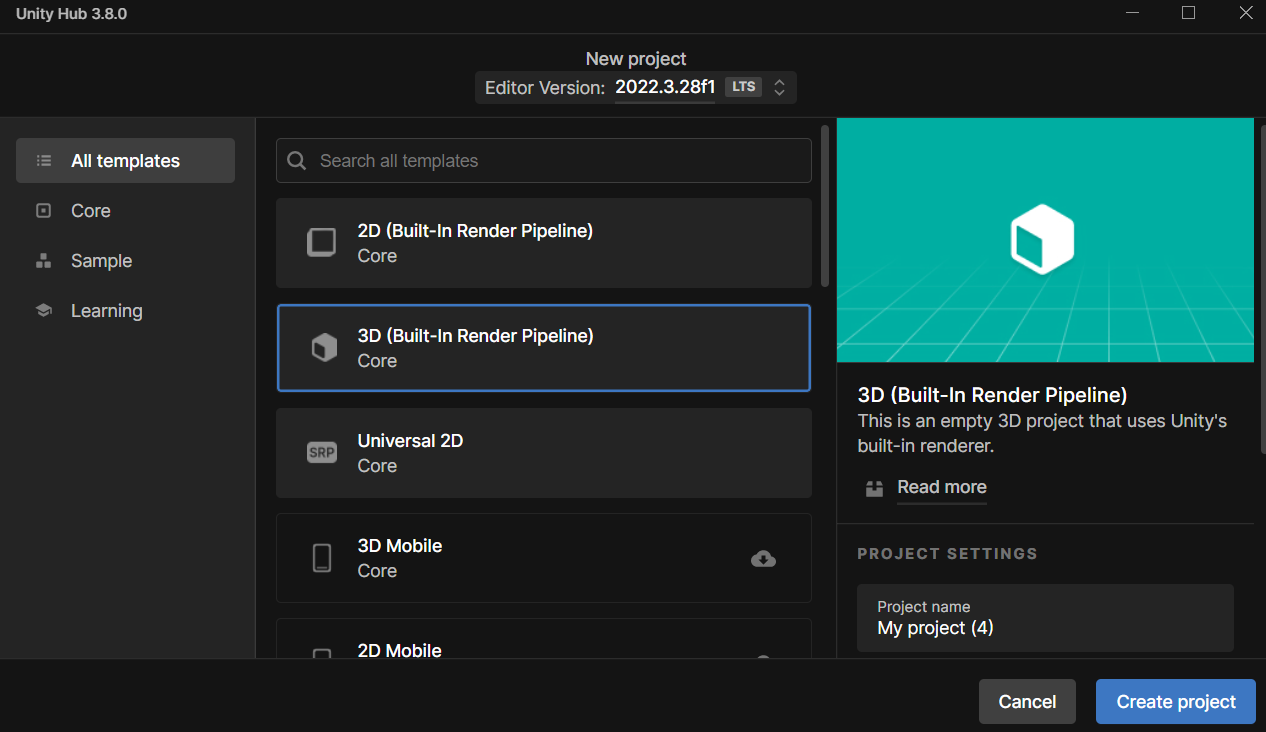This screenshot has height=732, width=1266.
Task: Click the 2D Built-In template square icon
Action: [322, 243]
